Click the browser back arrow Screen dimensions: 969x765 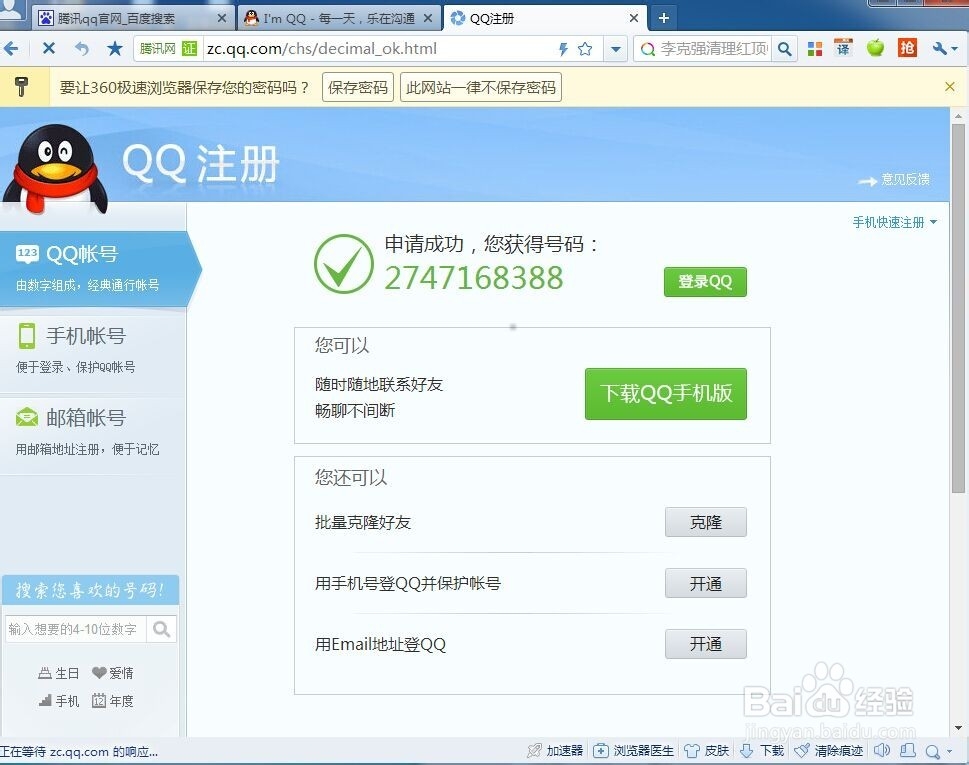[11, 48]
